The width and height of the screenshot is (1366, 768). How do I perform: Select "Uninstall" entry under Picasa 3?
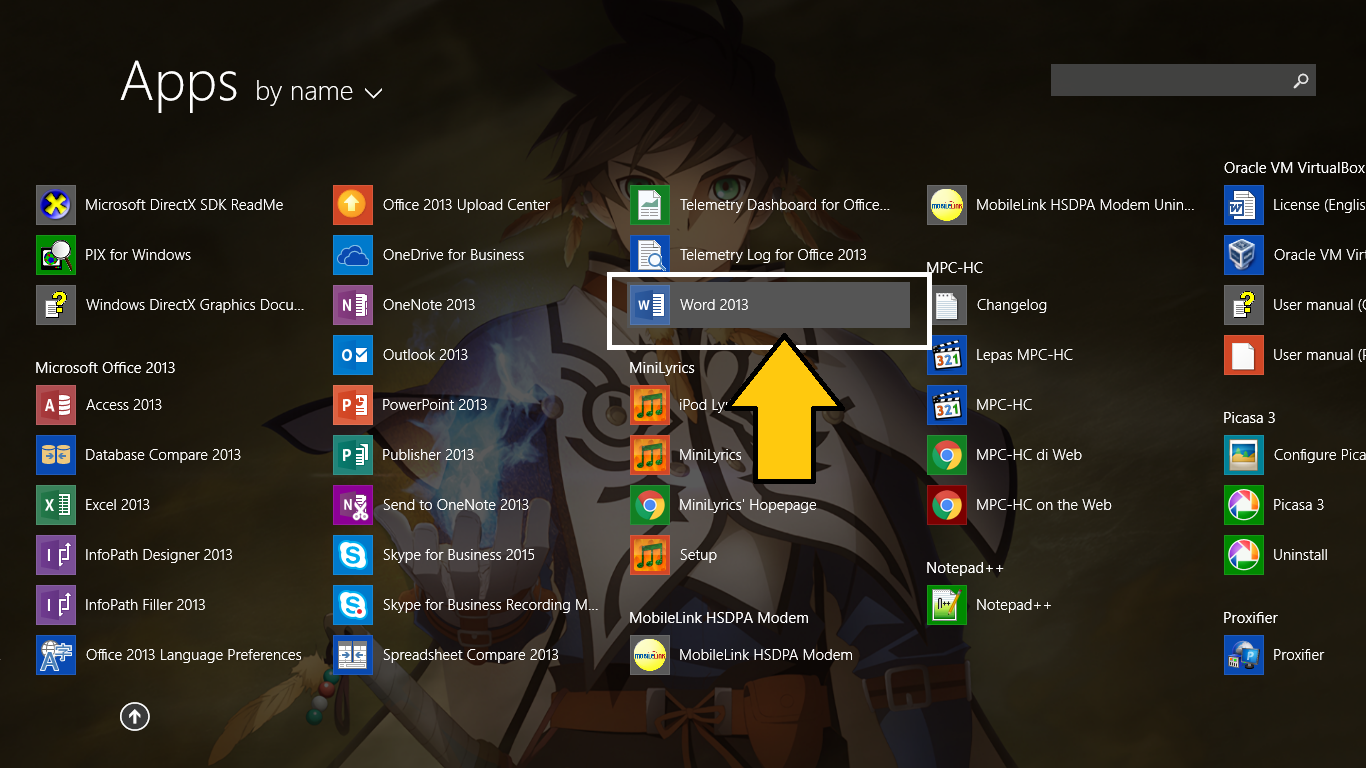(1276, 555)
